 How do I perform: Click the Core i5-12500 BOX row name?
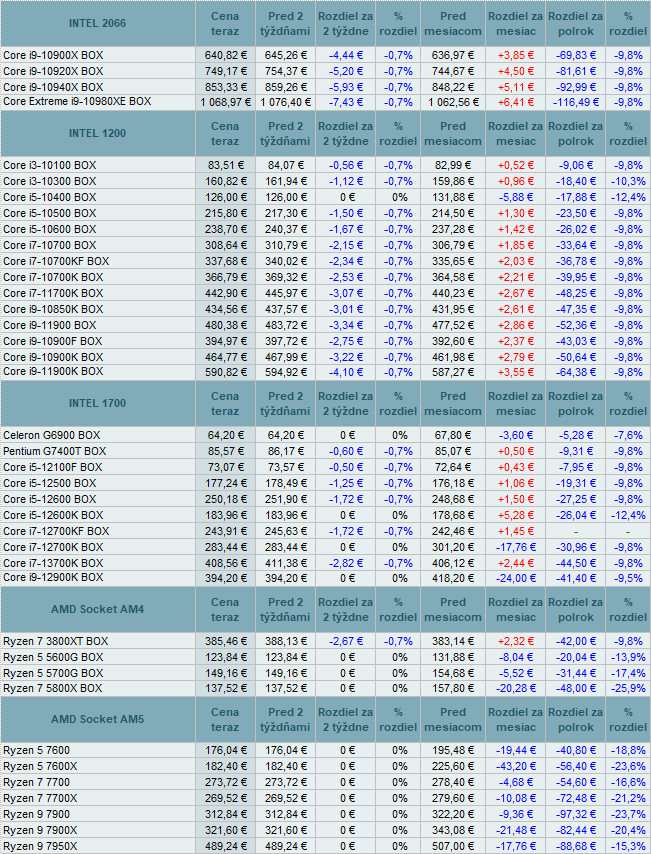point(50,483)
